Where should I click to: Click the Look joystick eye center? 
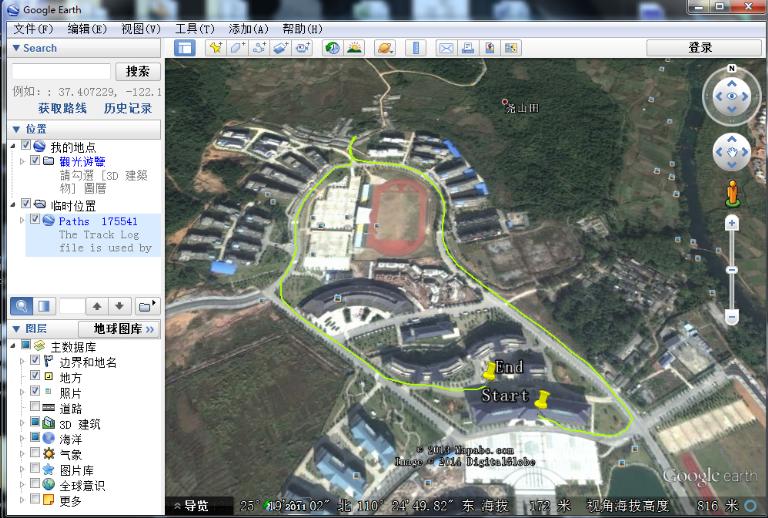[732, 96]
